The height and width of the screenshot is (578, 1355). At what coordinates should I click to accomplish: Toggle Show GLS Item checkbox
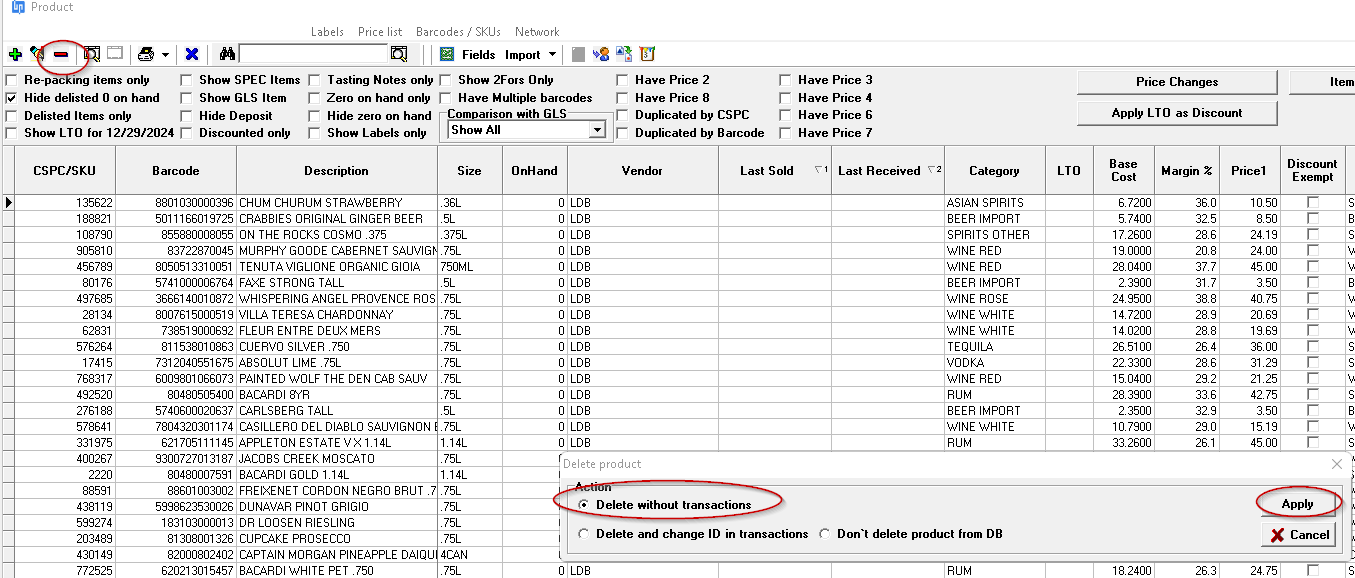coord(186,98)
